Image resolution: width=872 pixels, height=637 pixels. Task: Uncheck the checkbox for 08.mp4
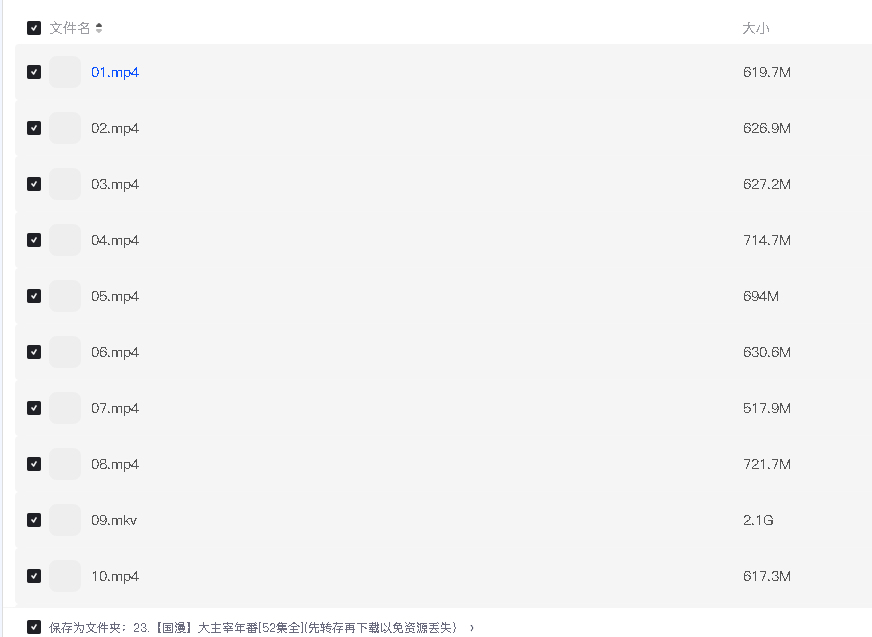pyautogui.click(x=34, y=464)
